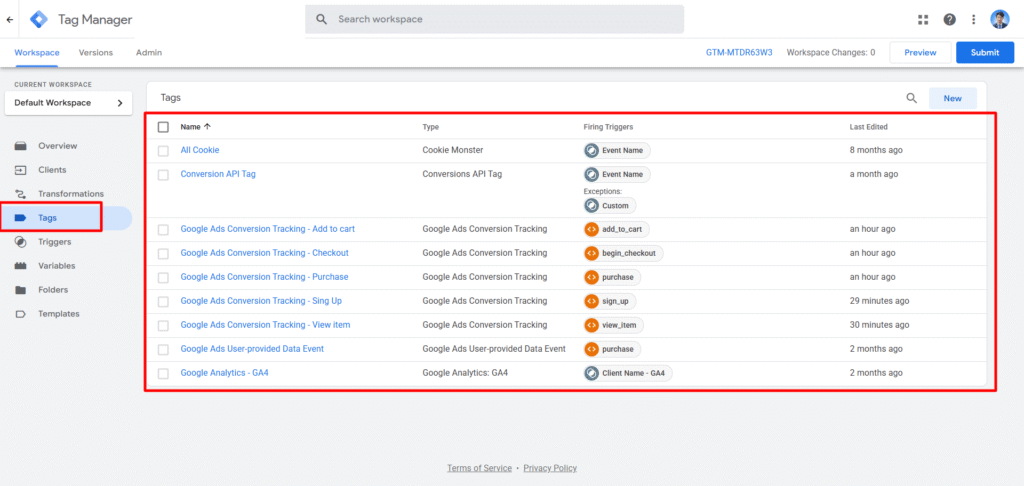Toggle the select-all checkbox in Name header
Screen dimensions: 1024x486
point(163,127)
